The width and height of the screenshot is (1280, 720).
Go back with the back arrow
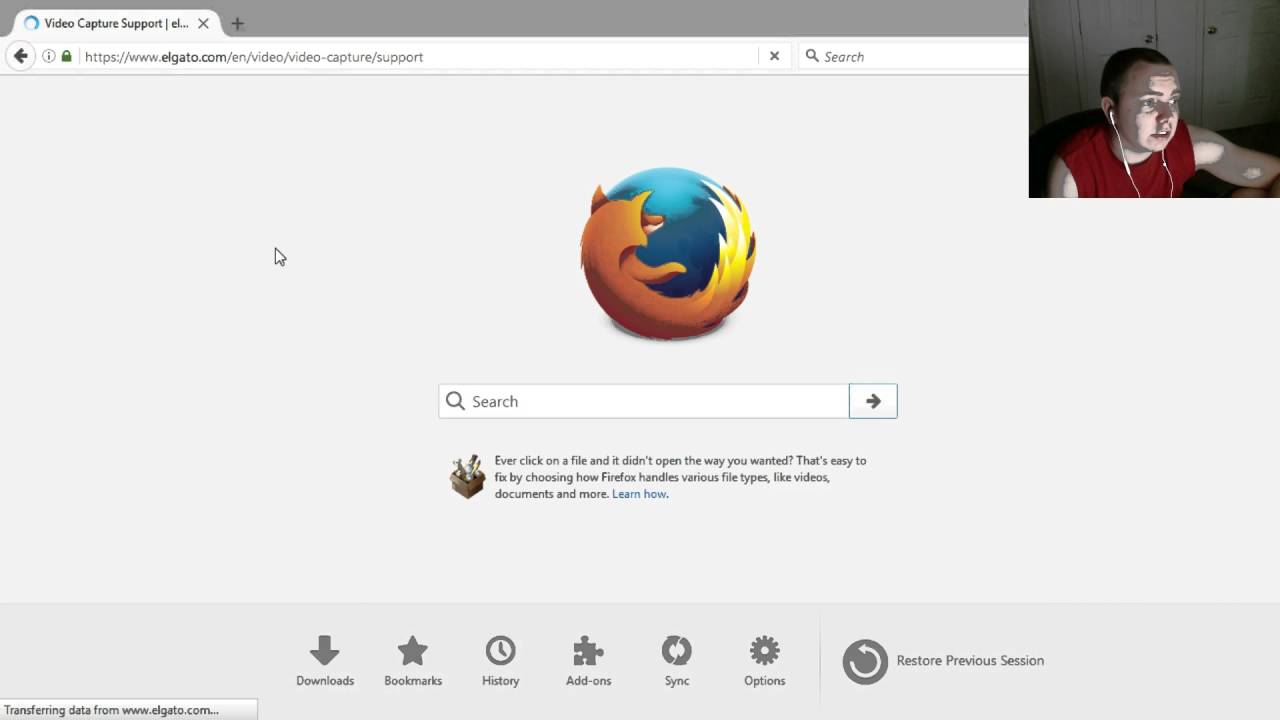[x=20, y=56]
